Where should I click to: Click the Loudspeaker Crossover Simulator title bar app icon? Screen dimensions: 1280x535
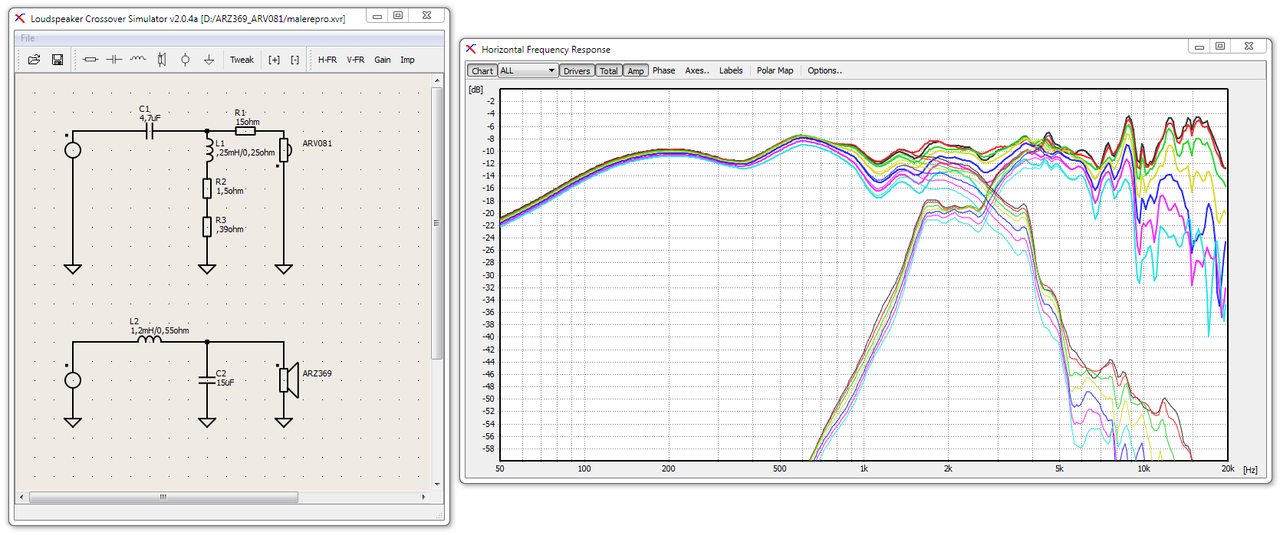click(x=20, y=16)
